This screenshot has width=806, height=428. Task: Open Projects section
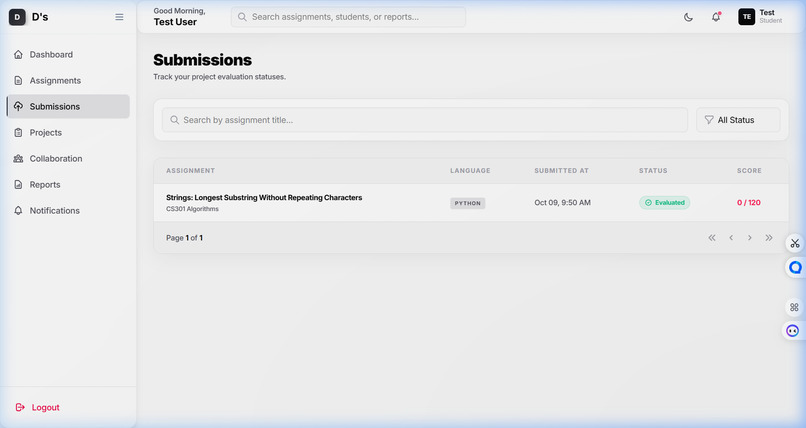pyautogui.click(x=68, y=133)
